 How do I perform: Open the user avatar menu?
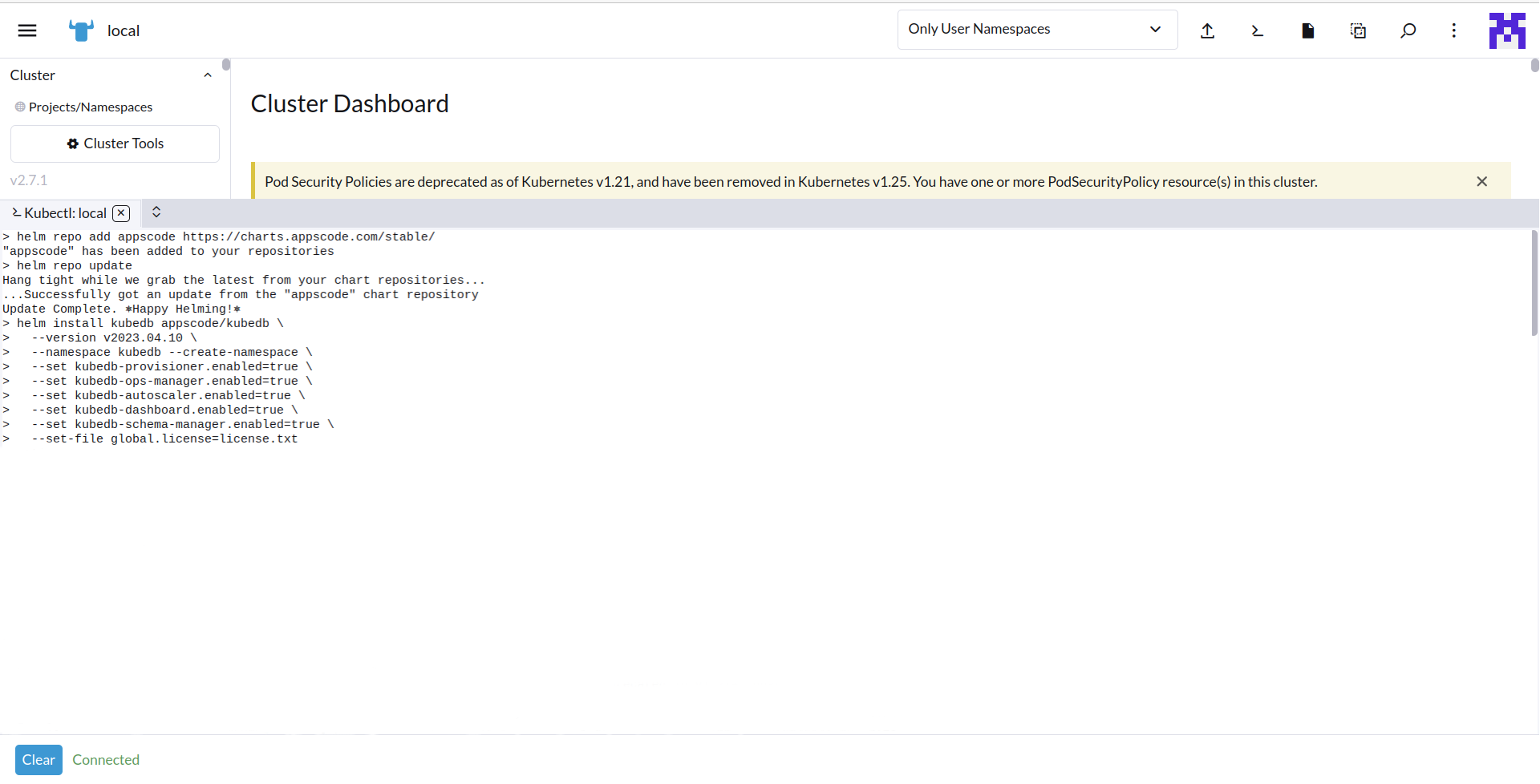pos(1507,30)
